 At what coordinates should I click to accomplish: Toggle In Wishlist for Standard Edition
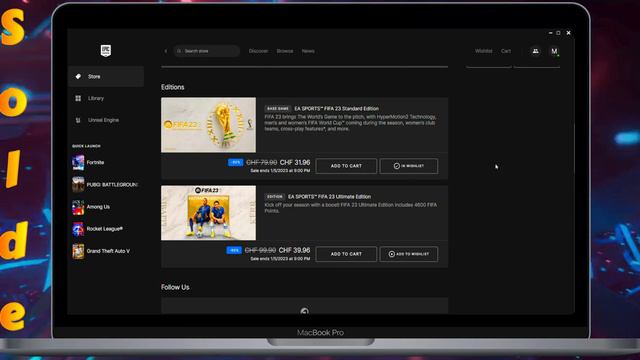tap(409, 166)
